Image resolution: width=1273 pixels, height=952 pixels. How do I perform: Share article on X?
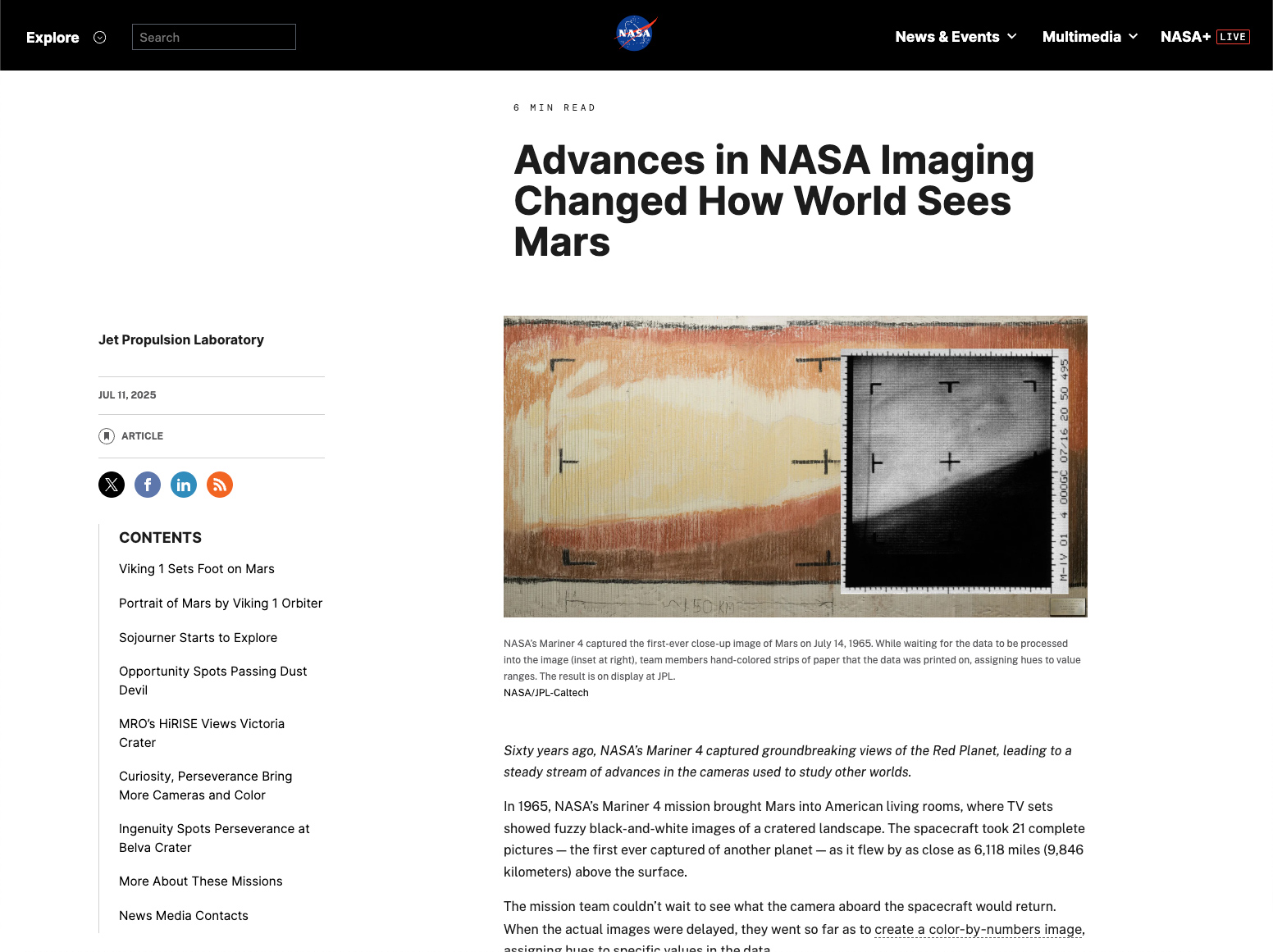coord(112,485)
